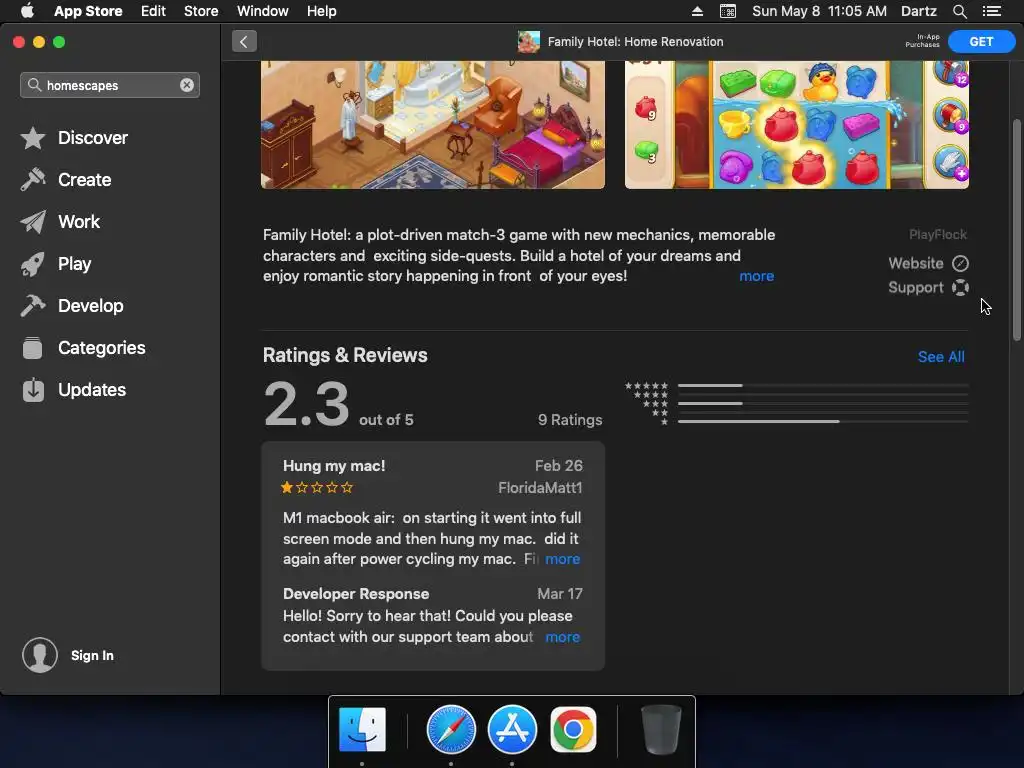Open the match-3 puzzle screenshot thumbnail
The height and width of the screenshot is (768, 1024).
click(797, 125)
